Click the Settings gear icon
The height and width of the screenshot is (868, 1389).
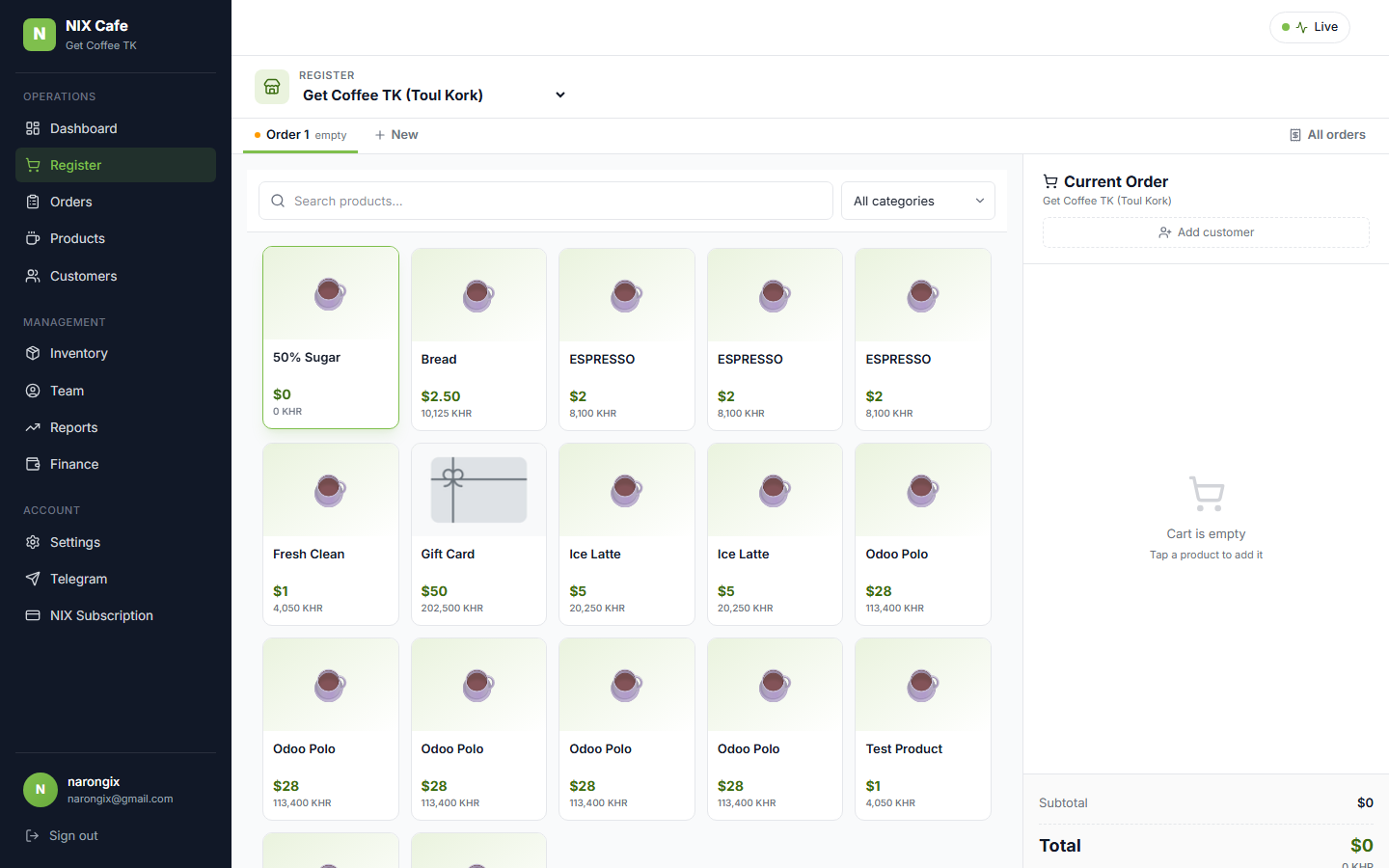[33, 542]
